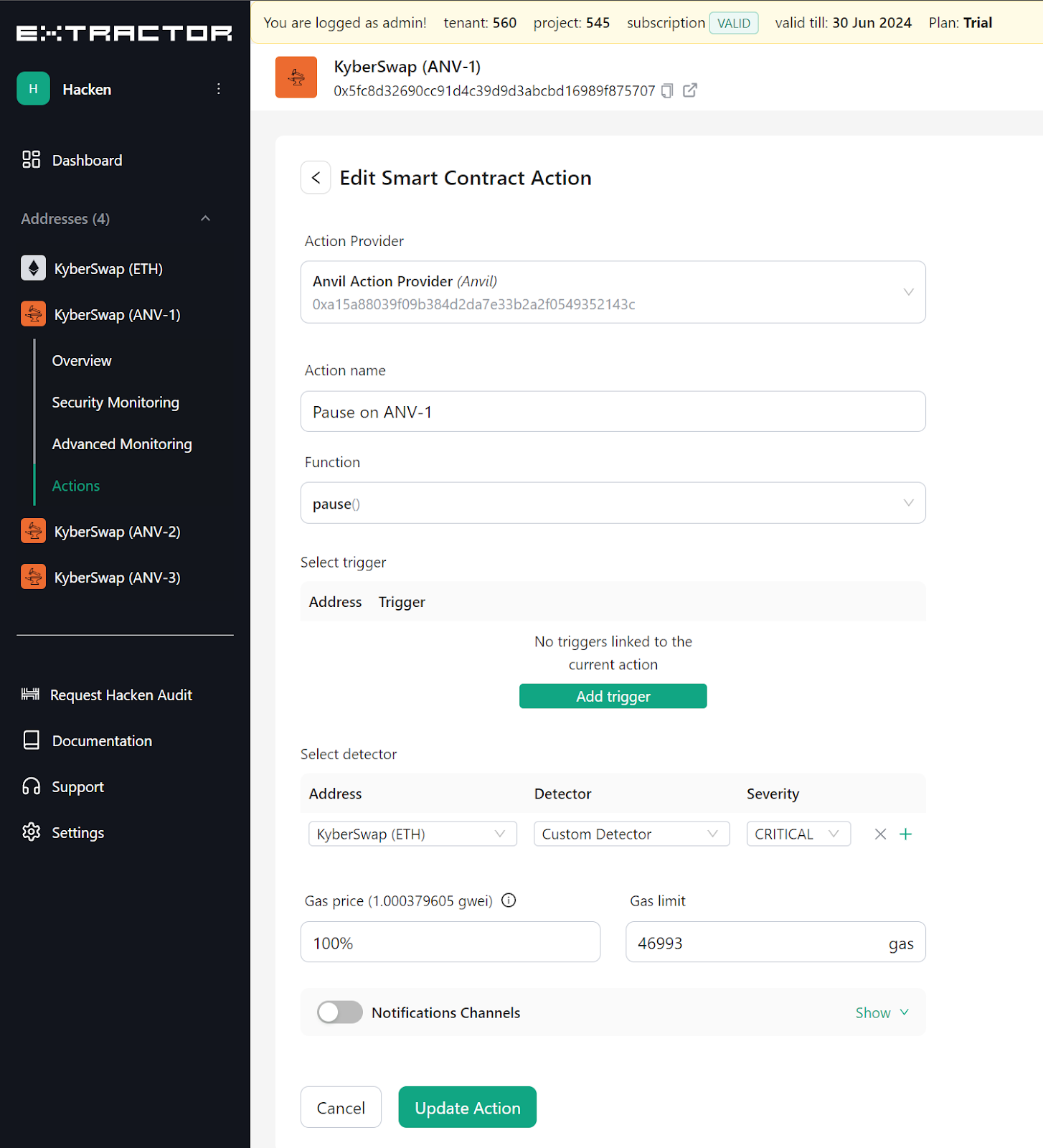
Task: Open the Actions page
Action: pyautogui.click(x=76, y=486)
